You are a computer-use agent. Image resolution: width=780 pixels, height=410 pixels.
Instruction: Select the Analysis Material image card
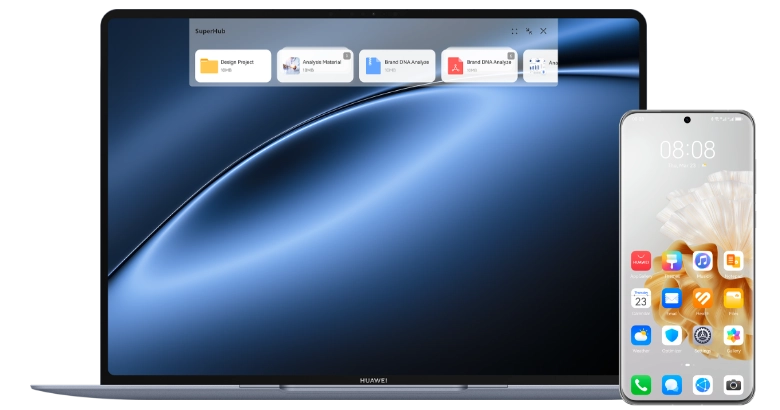click(315, 66)
